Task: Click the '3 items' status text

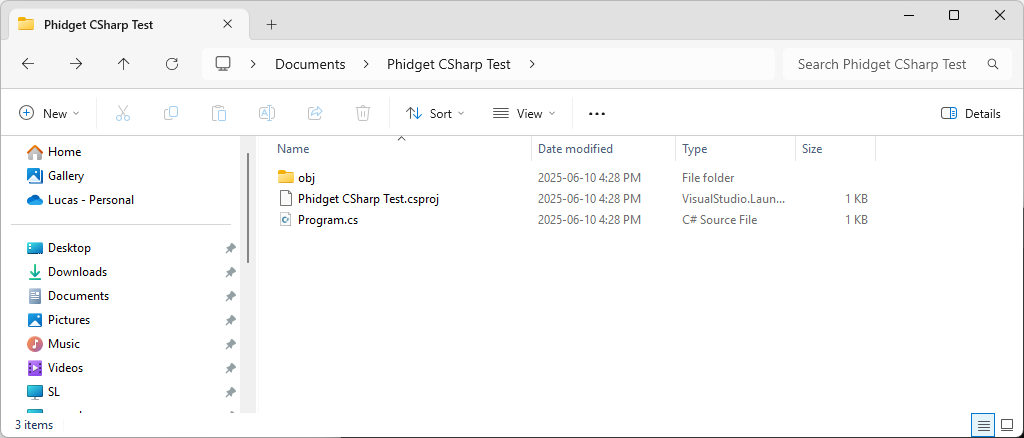Action: (34, 425)
